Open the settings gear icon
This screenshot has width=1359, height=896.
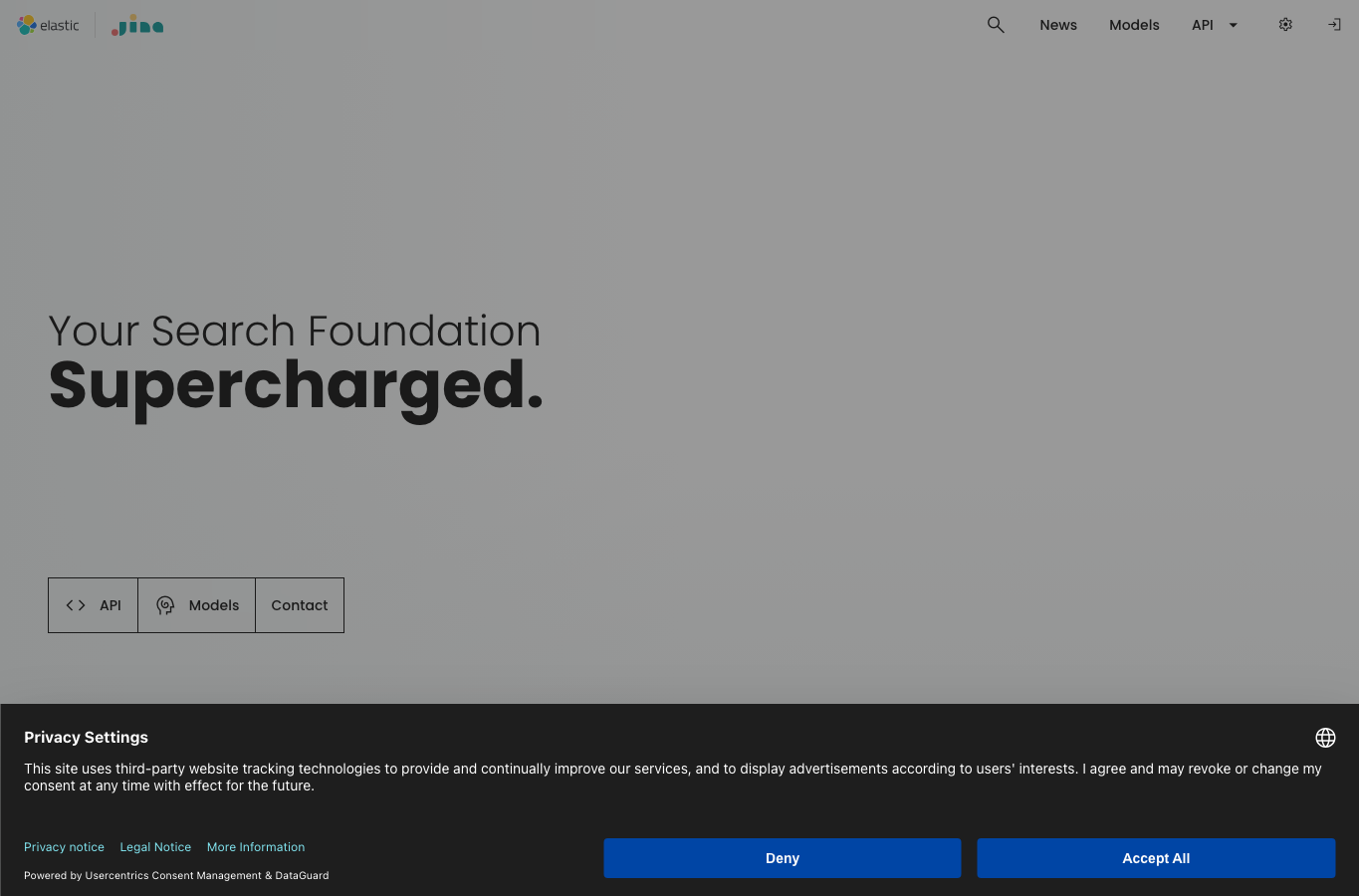(x=1285, y=25)
